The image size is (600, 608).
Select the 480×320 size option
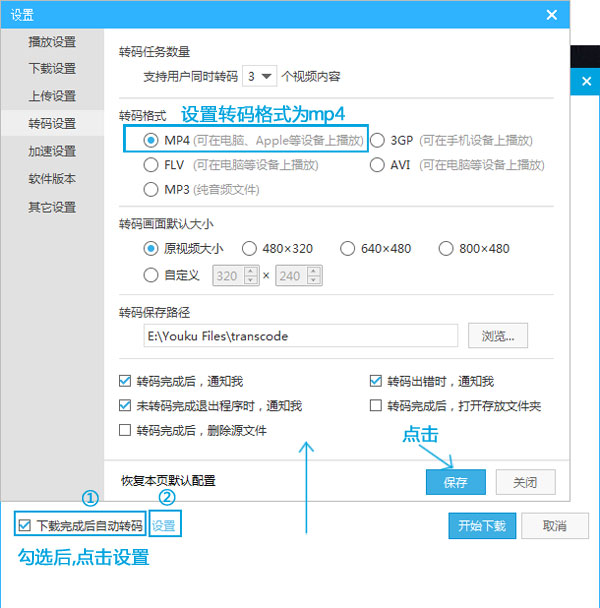(x=249, y=249)
